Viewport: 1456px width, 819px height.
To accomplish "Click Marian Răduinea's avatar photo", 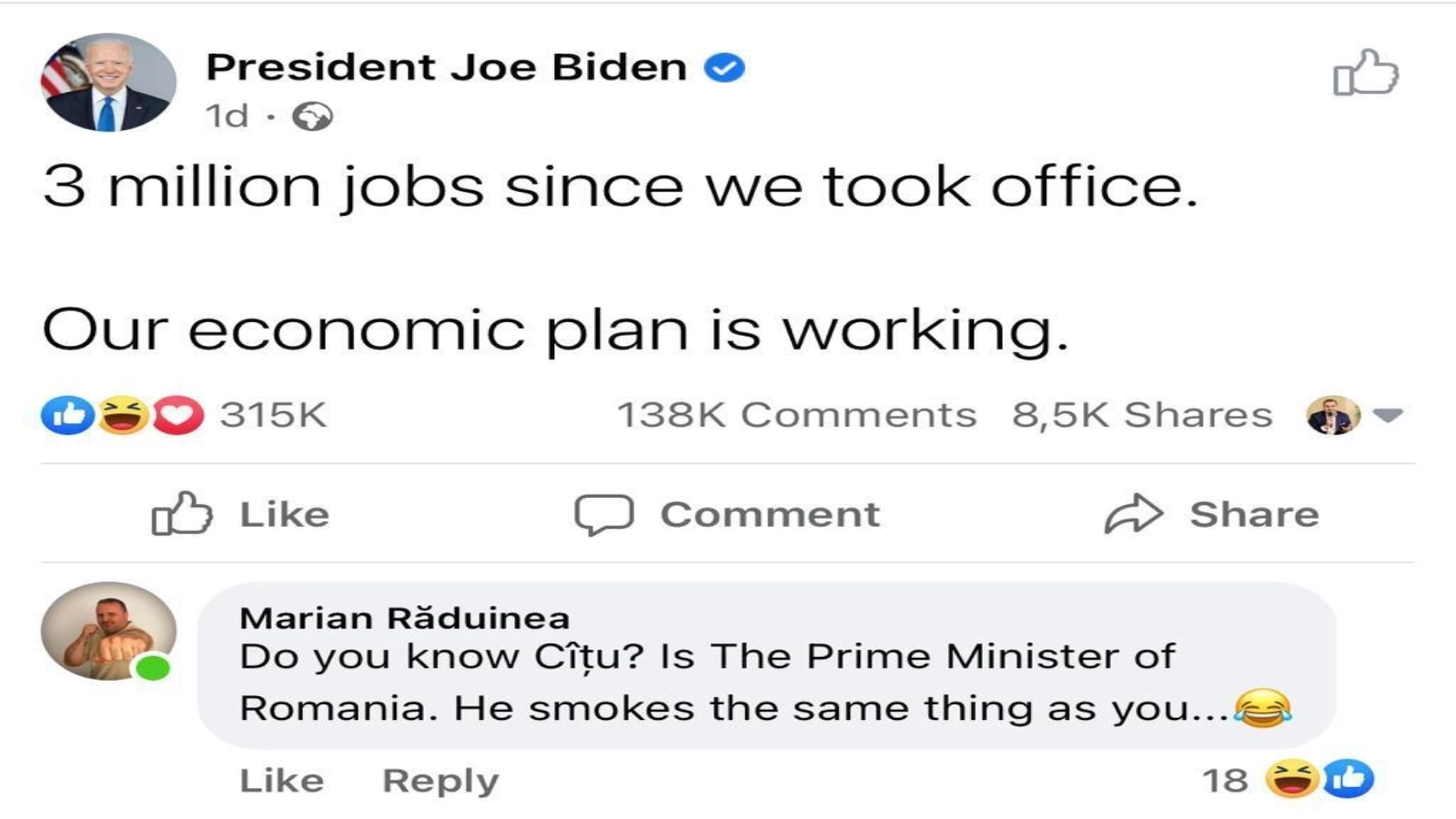I will point(108,631).
